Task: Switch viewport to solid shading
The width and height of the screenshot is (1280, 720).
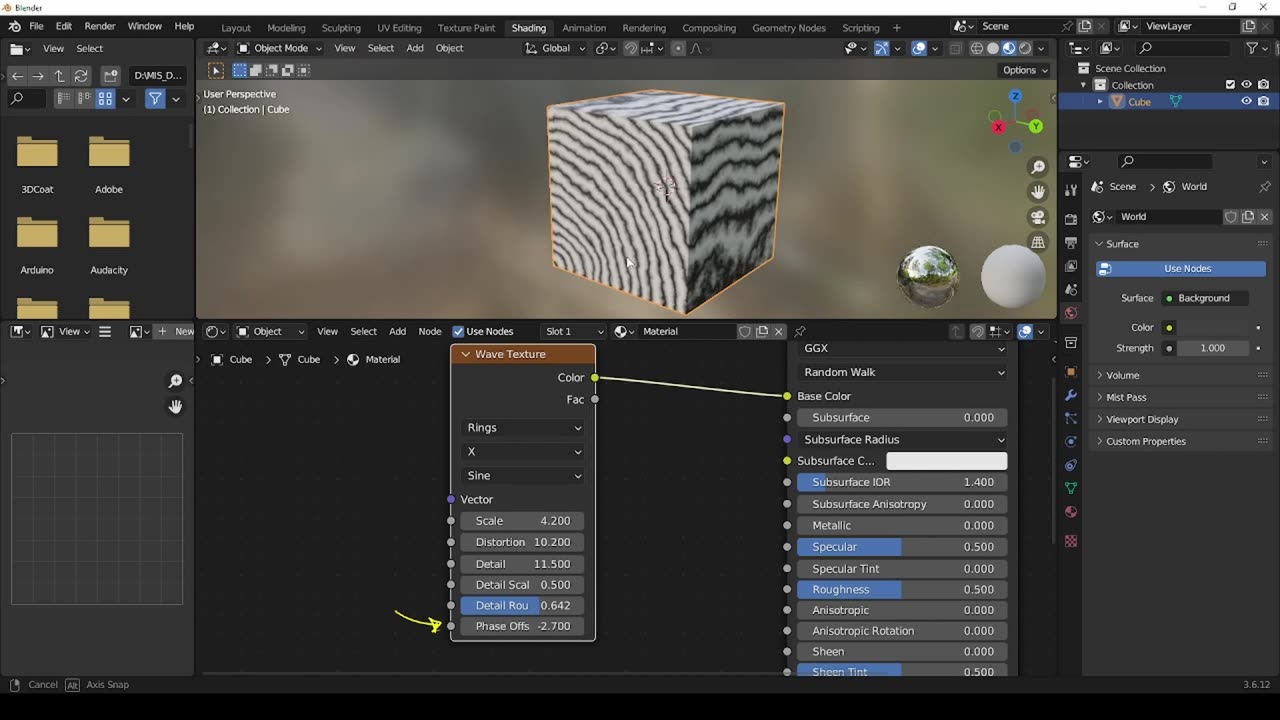Action: click(x=993, y=48)
